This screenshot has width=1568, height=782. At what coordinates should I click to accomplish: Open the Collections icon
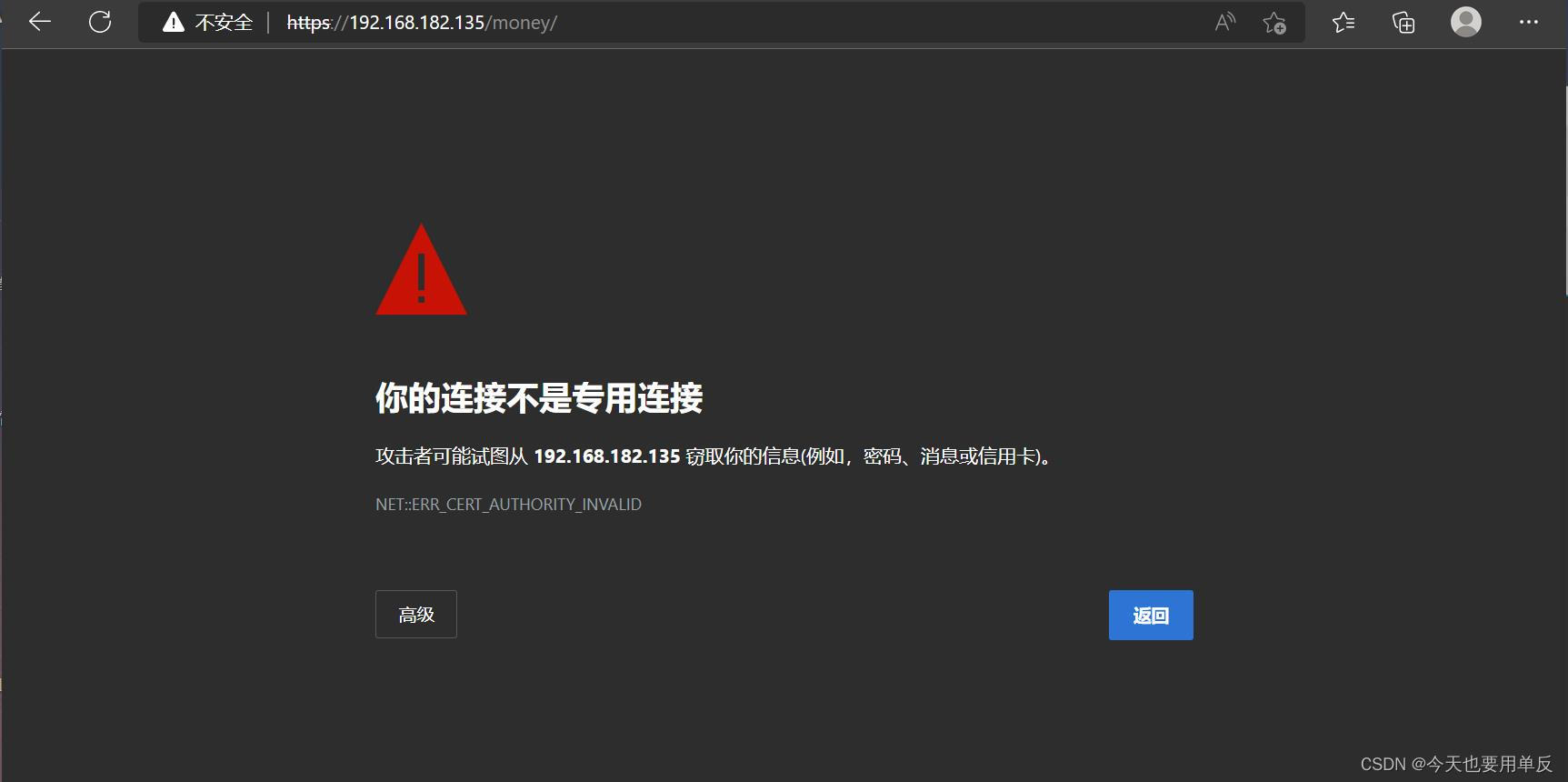1403,22
